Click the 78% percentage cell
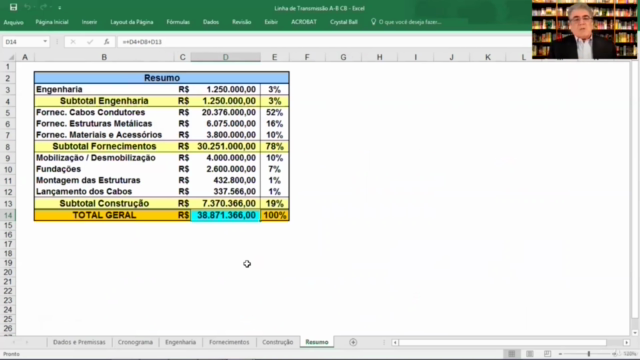This screenshot has width=640, height=360. [274, 147]
